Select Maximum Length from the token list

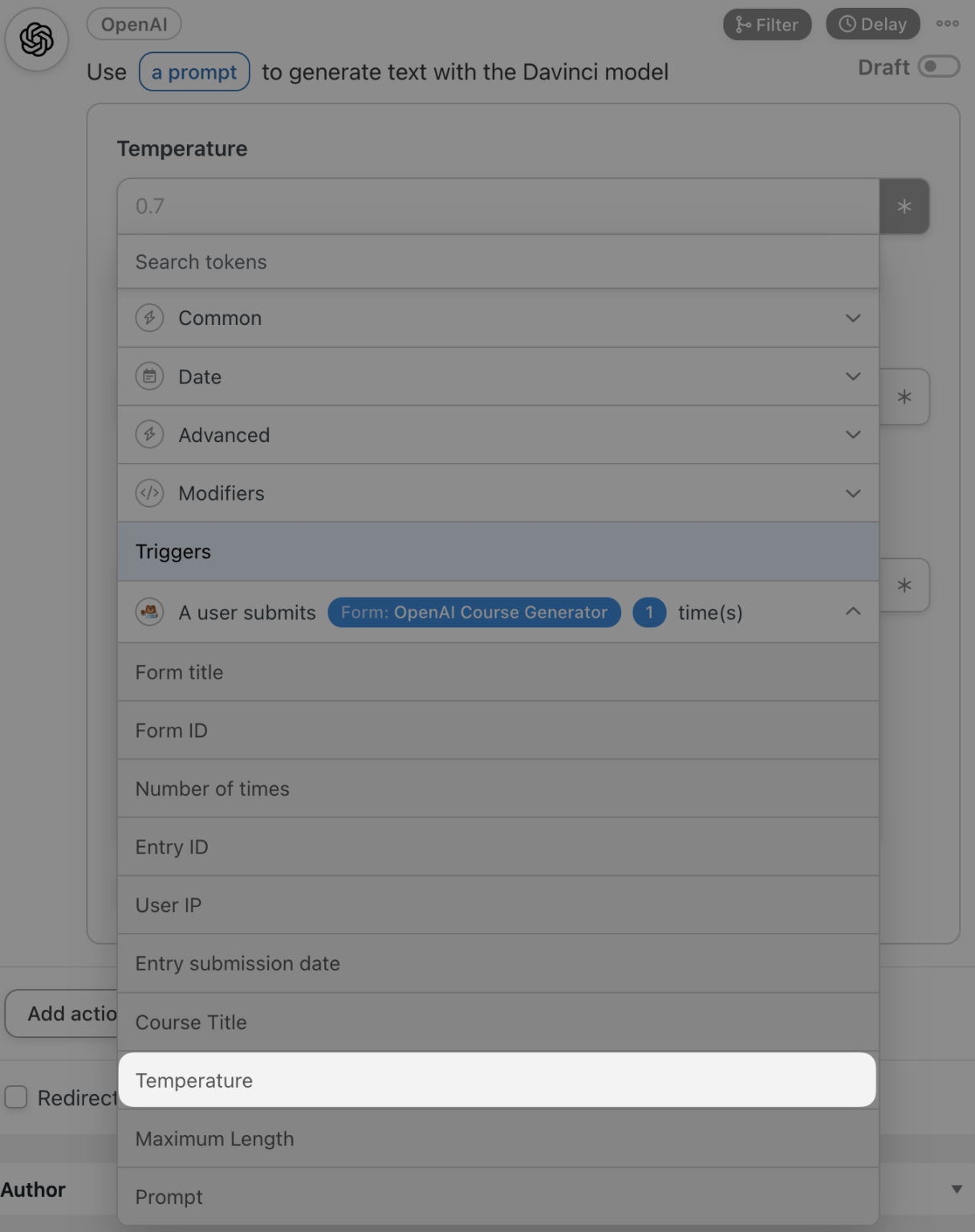click(x=498, y=1138)
